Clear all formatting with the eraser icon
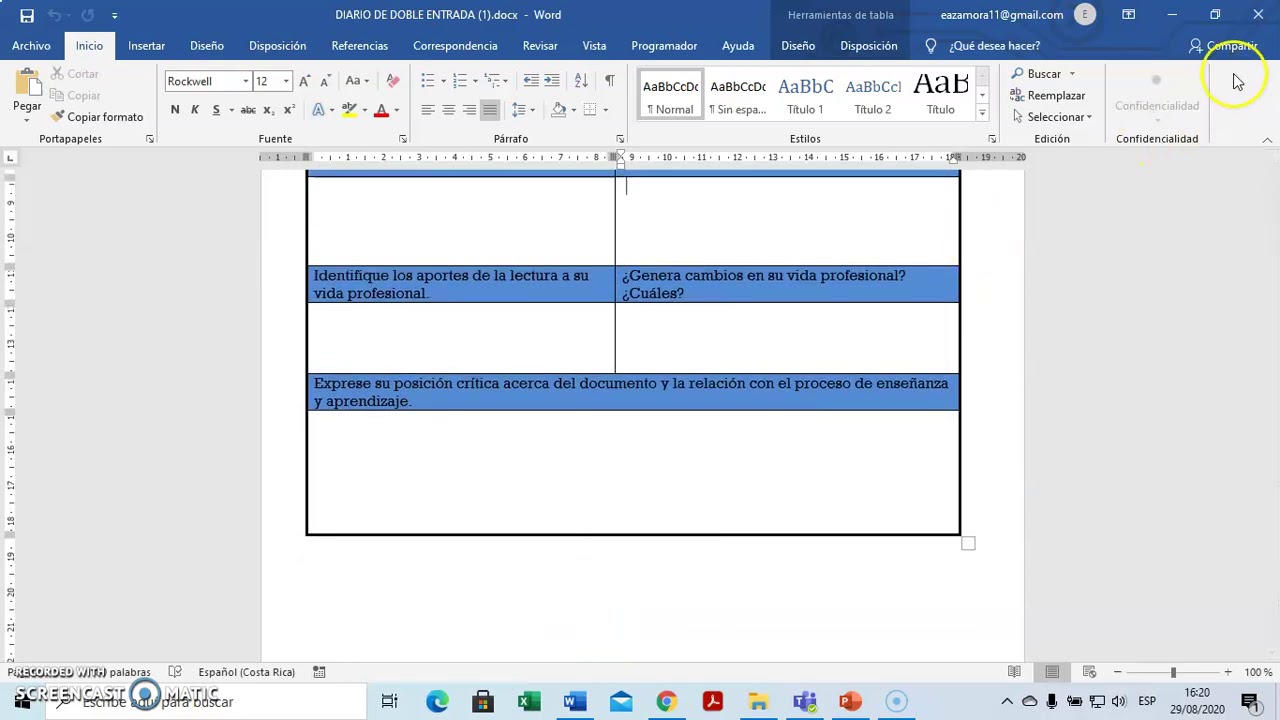 392,81
